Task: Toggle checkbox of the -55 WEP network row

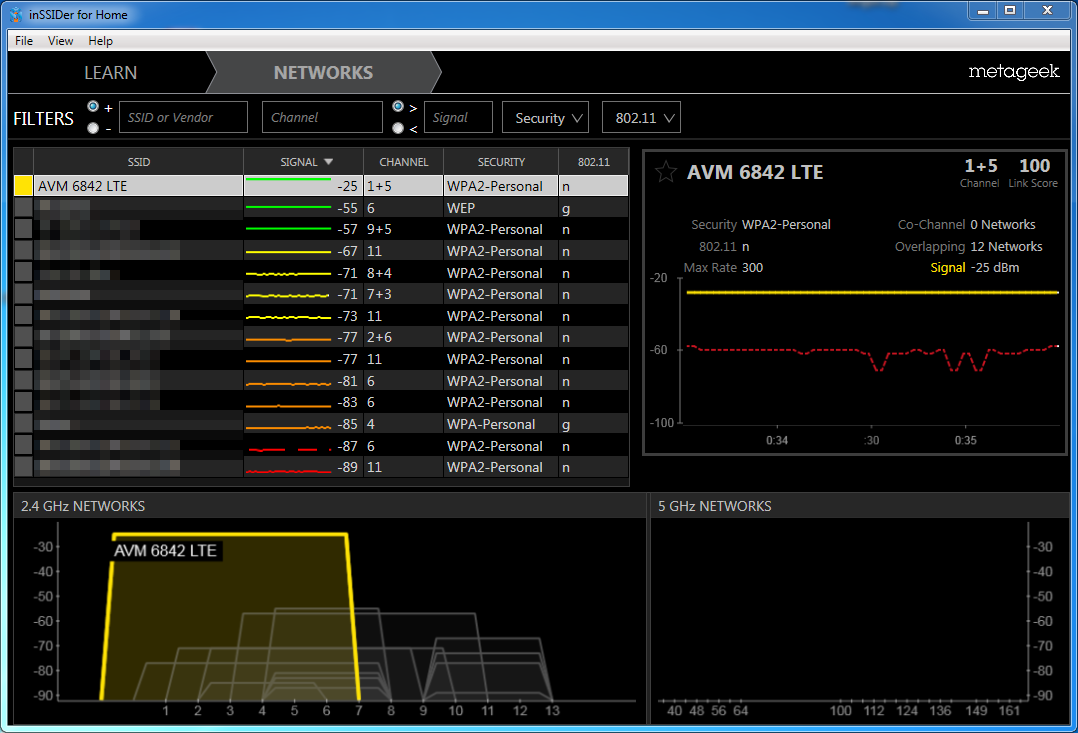Action: pyautogui.click(x=23, y=208)
